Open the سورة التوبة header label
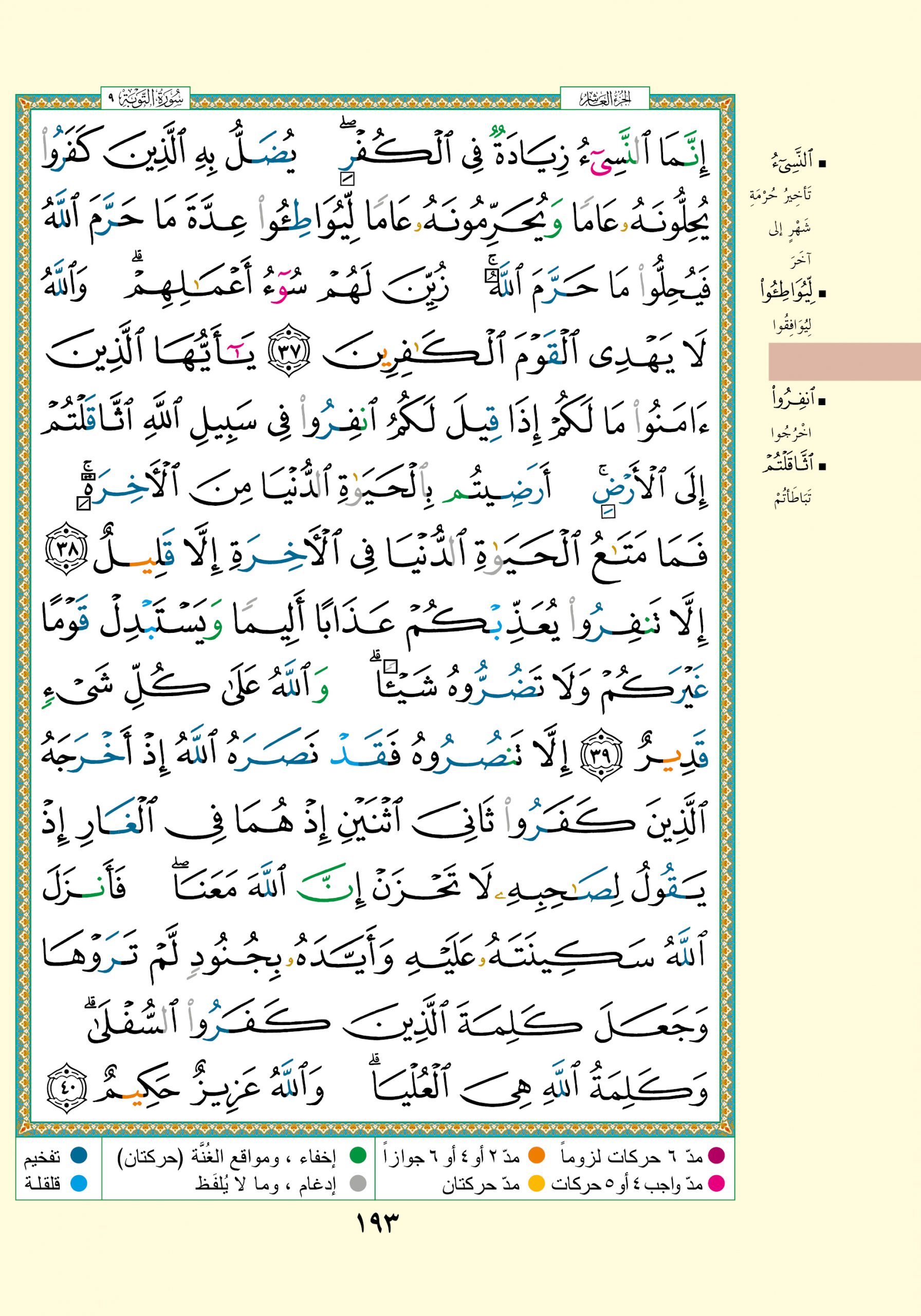The image size is (921, 1316). 145,99
